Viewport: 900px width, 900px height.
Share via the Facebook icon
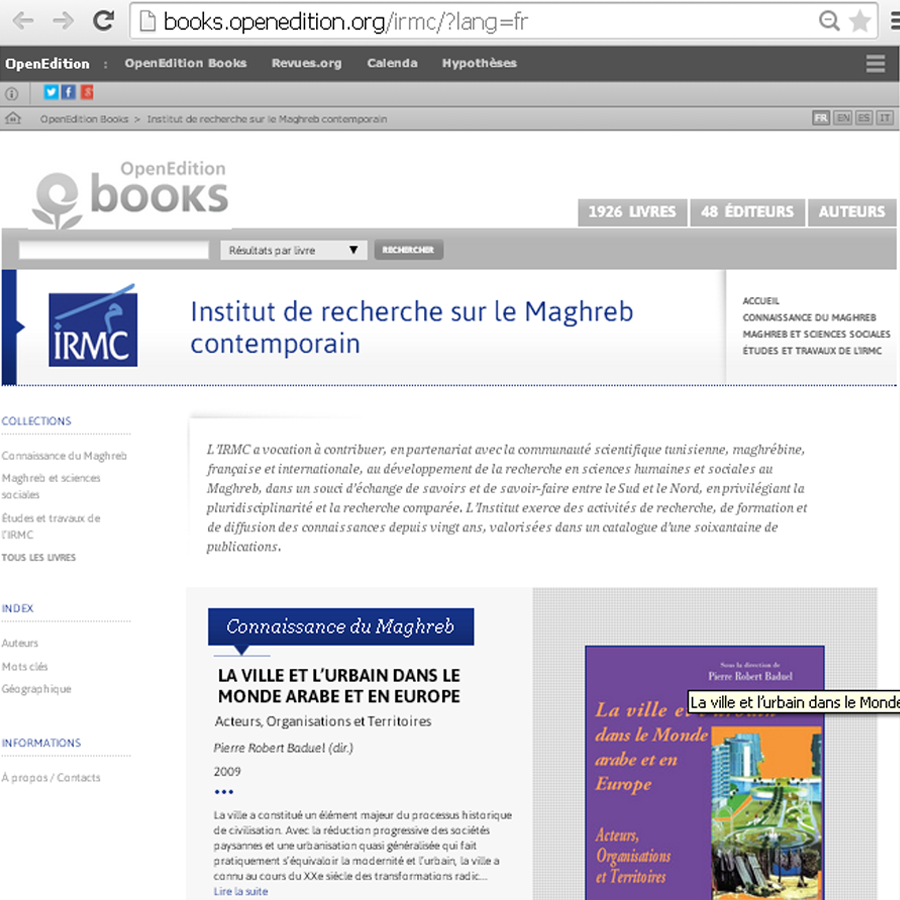point(69,92)
